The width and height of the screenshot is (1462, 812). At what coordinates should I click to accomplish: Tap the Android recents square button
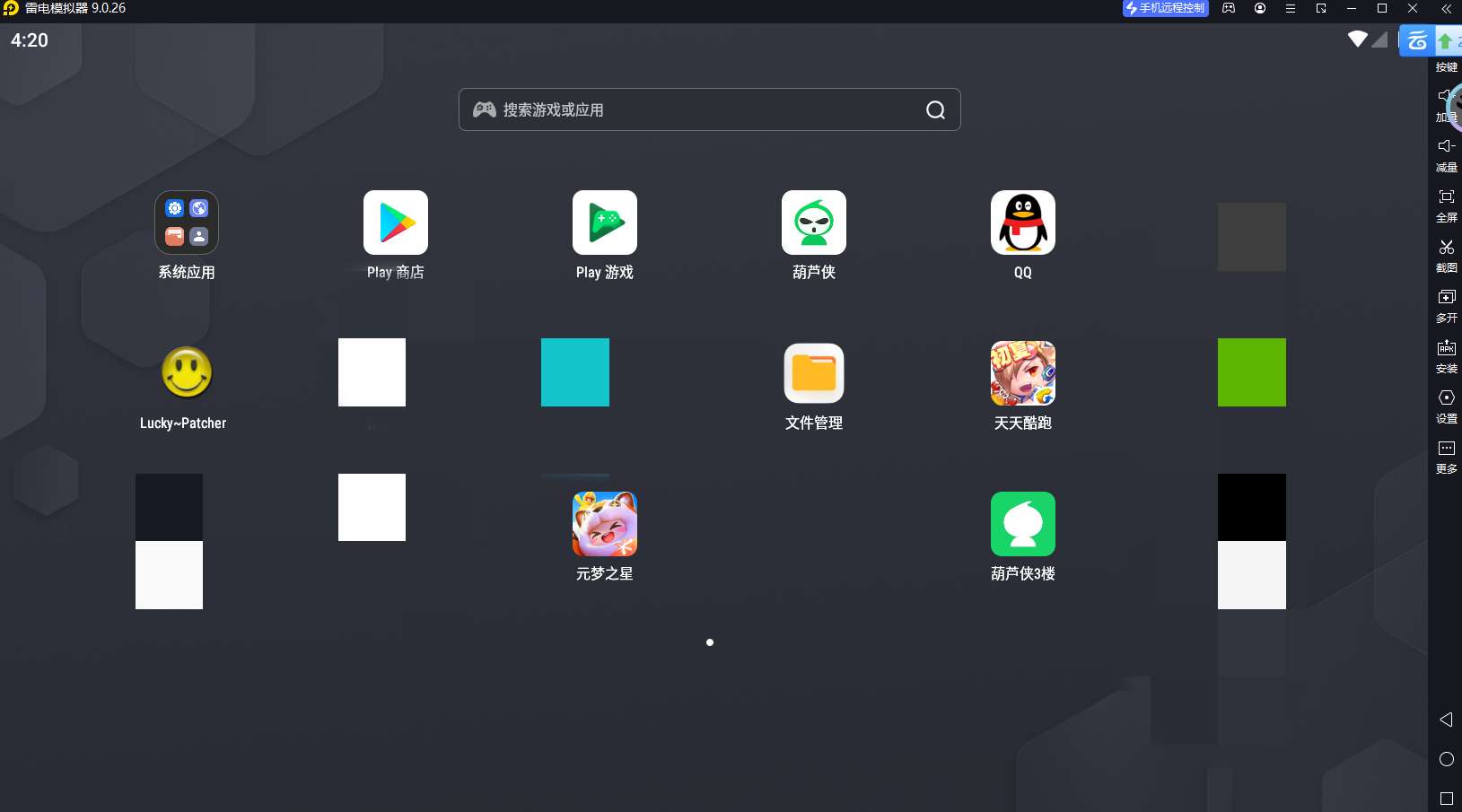1447,799
